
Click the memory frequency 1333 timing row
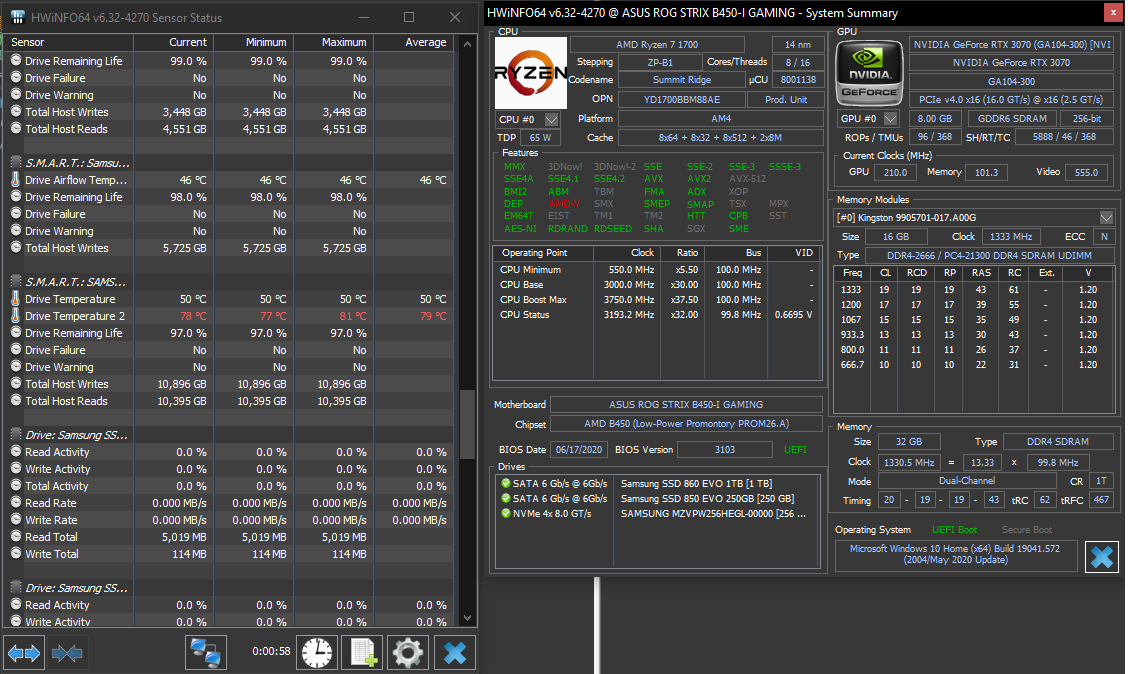tap(974, 289)
